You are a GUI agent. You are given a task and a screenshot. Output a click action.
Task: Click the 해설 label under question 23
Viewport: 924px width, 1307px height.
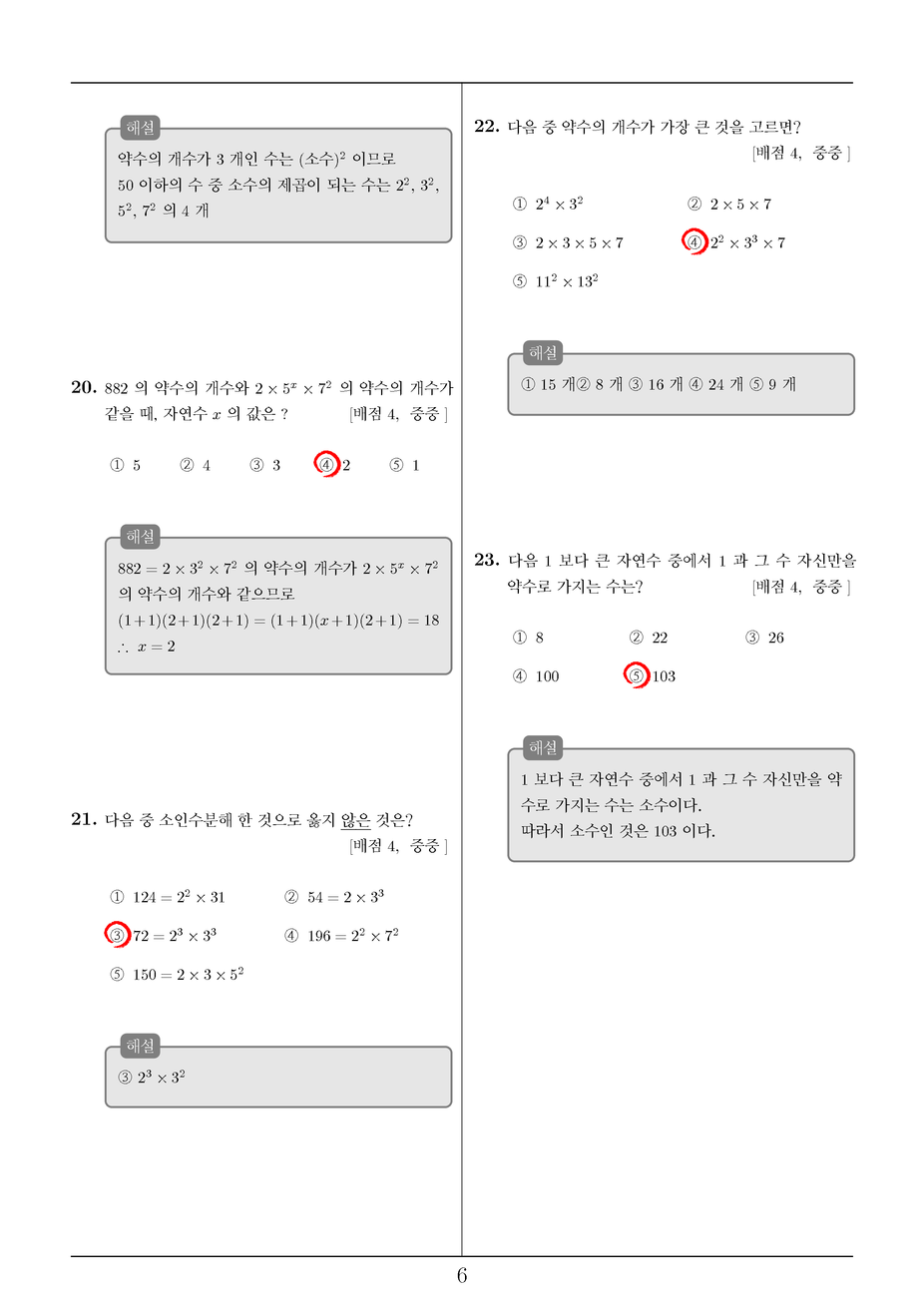pyautogui.click(x=544, y=747)
